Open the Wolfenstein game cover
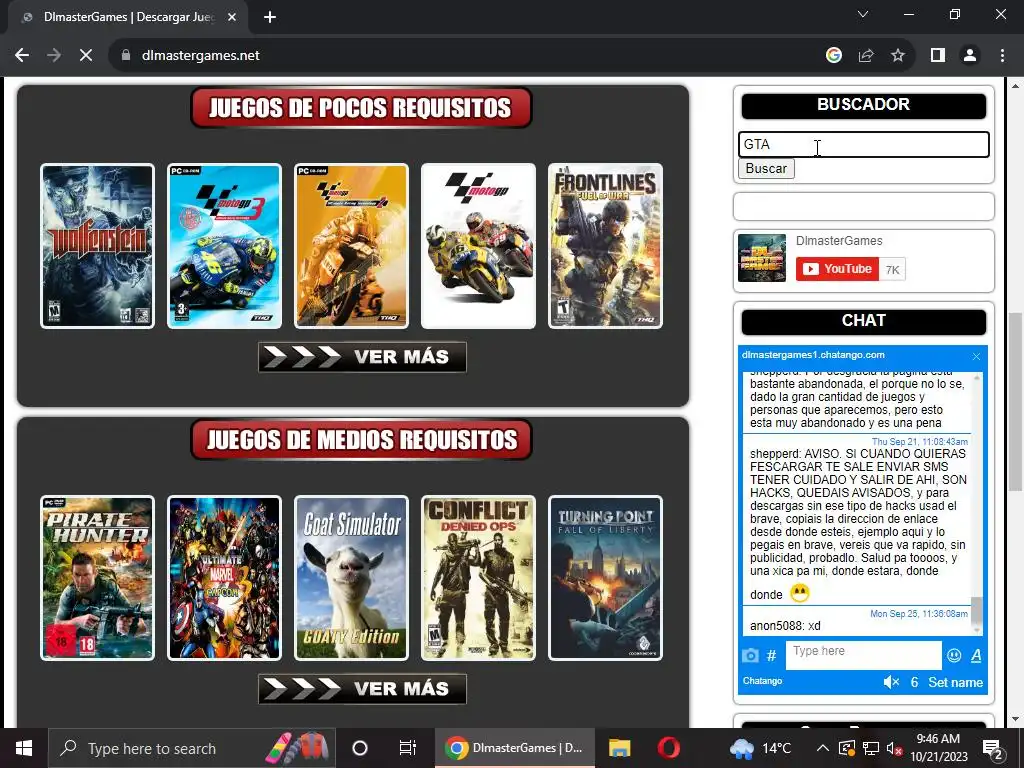 [x=97, y=246]
